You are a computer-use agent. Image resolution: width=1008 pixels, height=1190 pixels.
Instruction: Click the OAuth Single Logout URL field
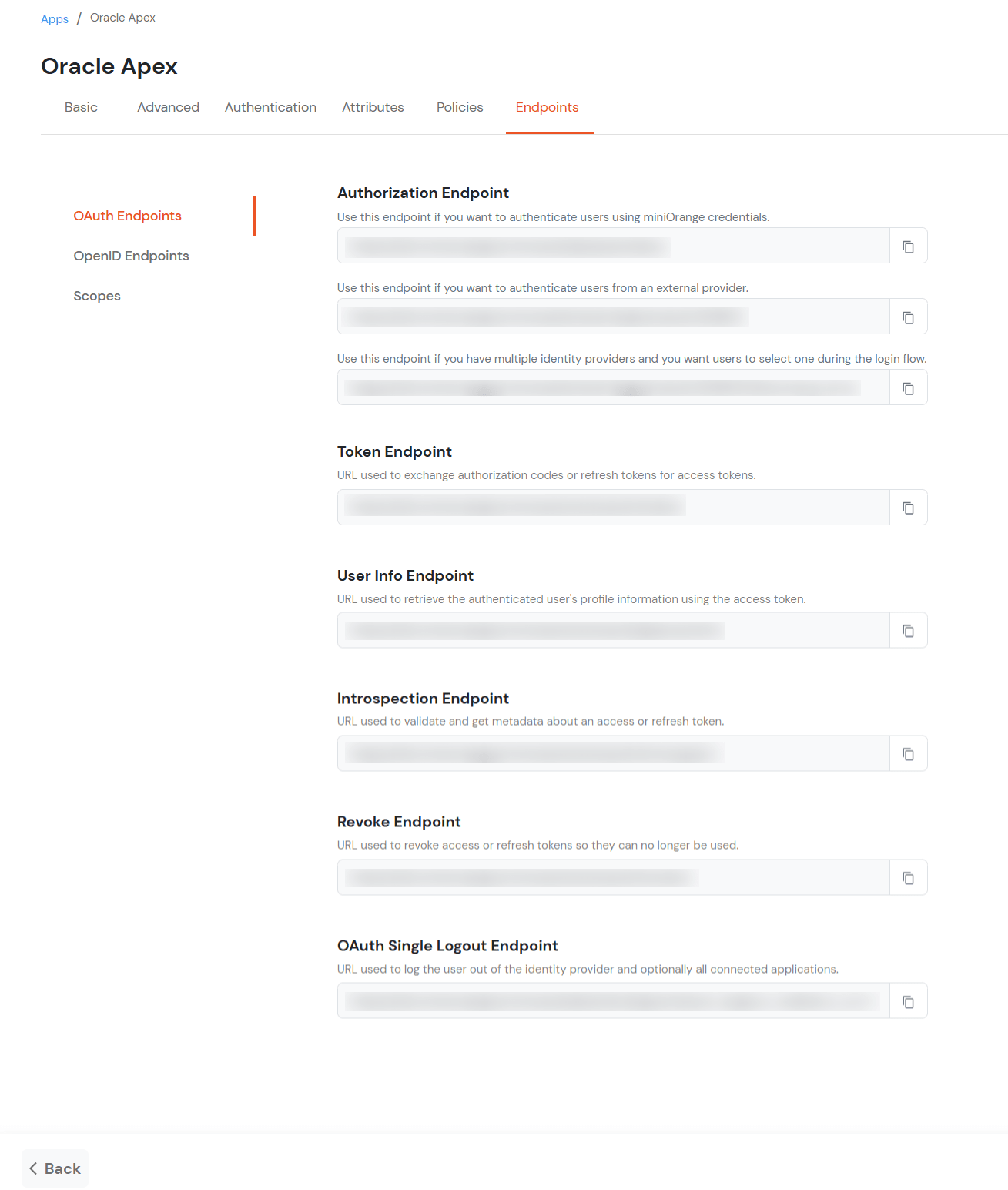(x=614, y=1001)
